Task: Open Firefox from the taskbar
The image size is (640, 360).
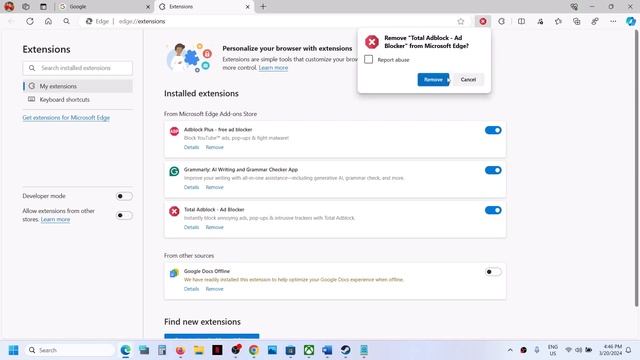Action: (180, 350)
